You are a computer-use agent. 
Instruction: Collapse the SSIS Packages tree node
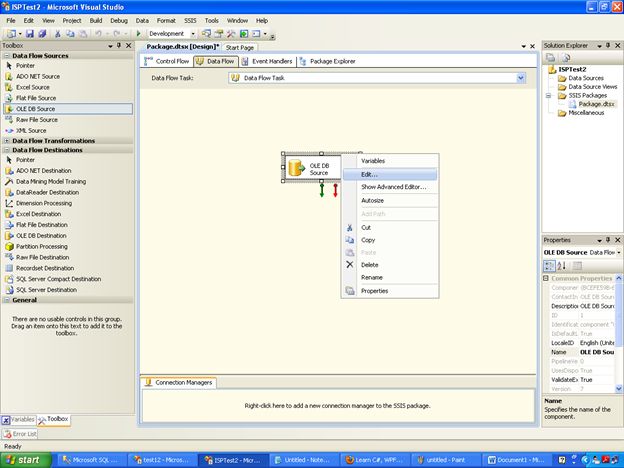click(x=548, y=96)
